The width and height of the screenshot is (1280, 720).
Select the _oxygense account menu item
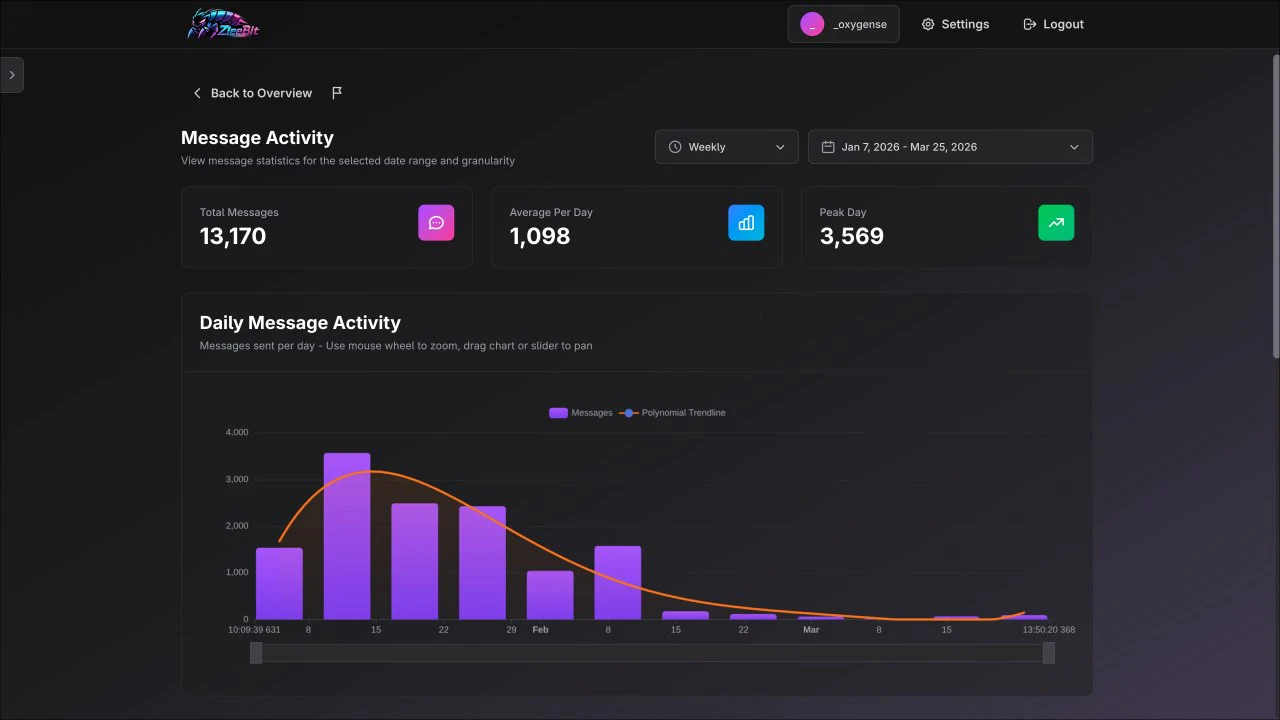843,23
